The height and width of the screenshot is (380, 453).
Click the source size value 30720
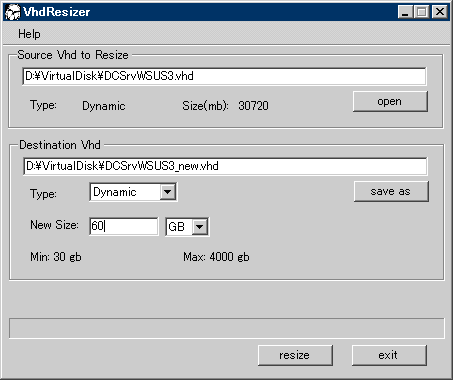tap(253, 106)
